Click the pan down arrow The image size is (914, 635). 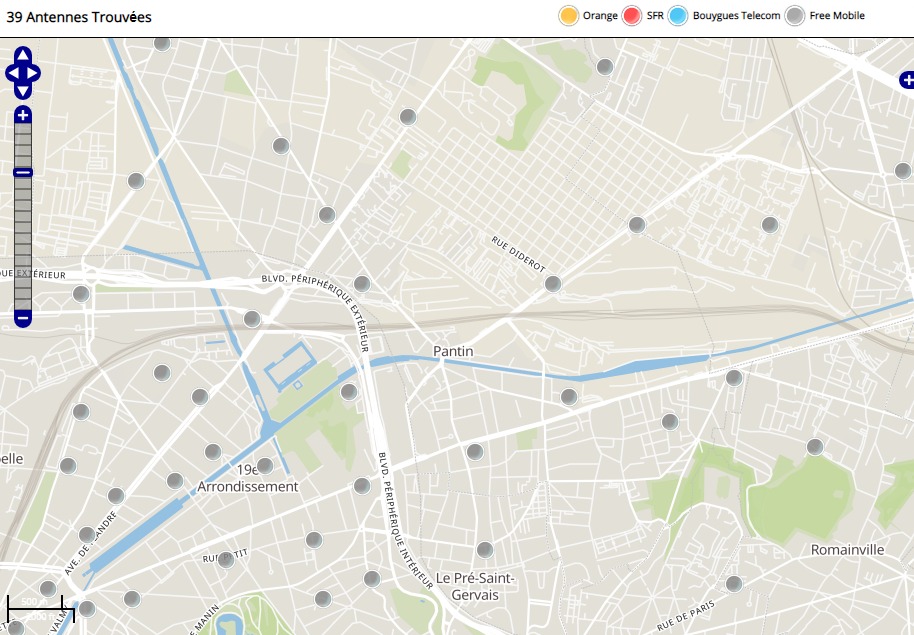(x=23, y=89)
